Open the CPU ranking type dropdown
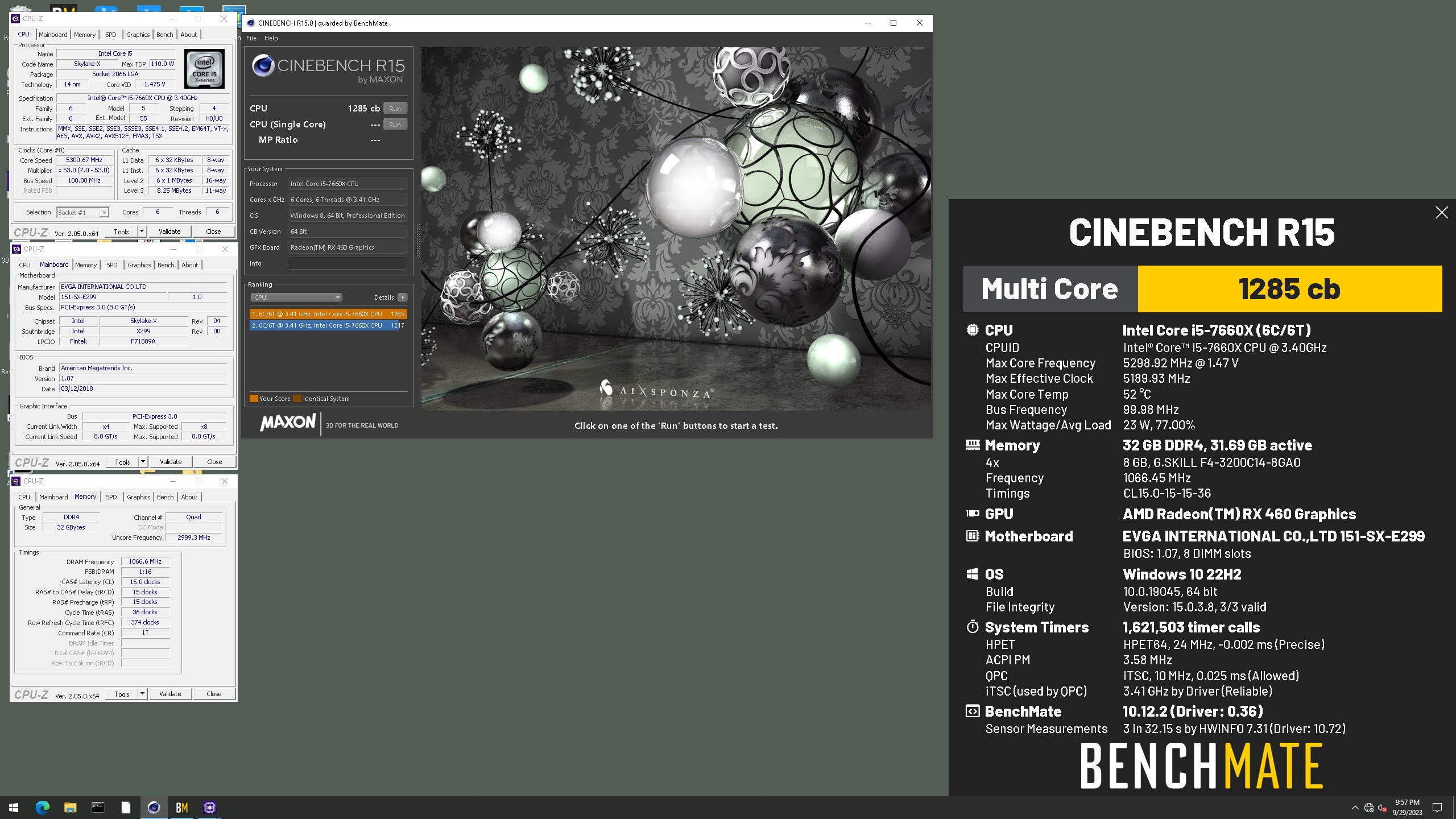The width and height of the screenshot is (1456, 819). point(296,297)
